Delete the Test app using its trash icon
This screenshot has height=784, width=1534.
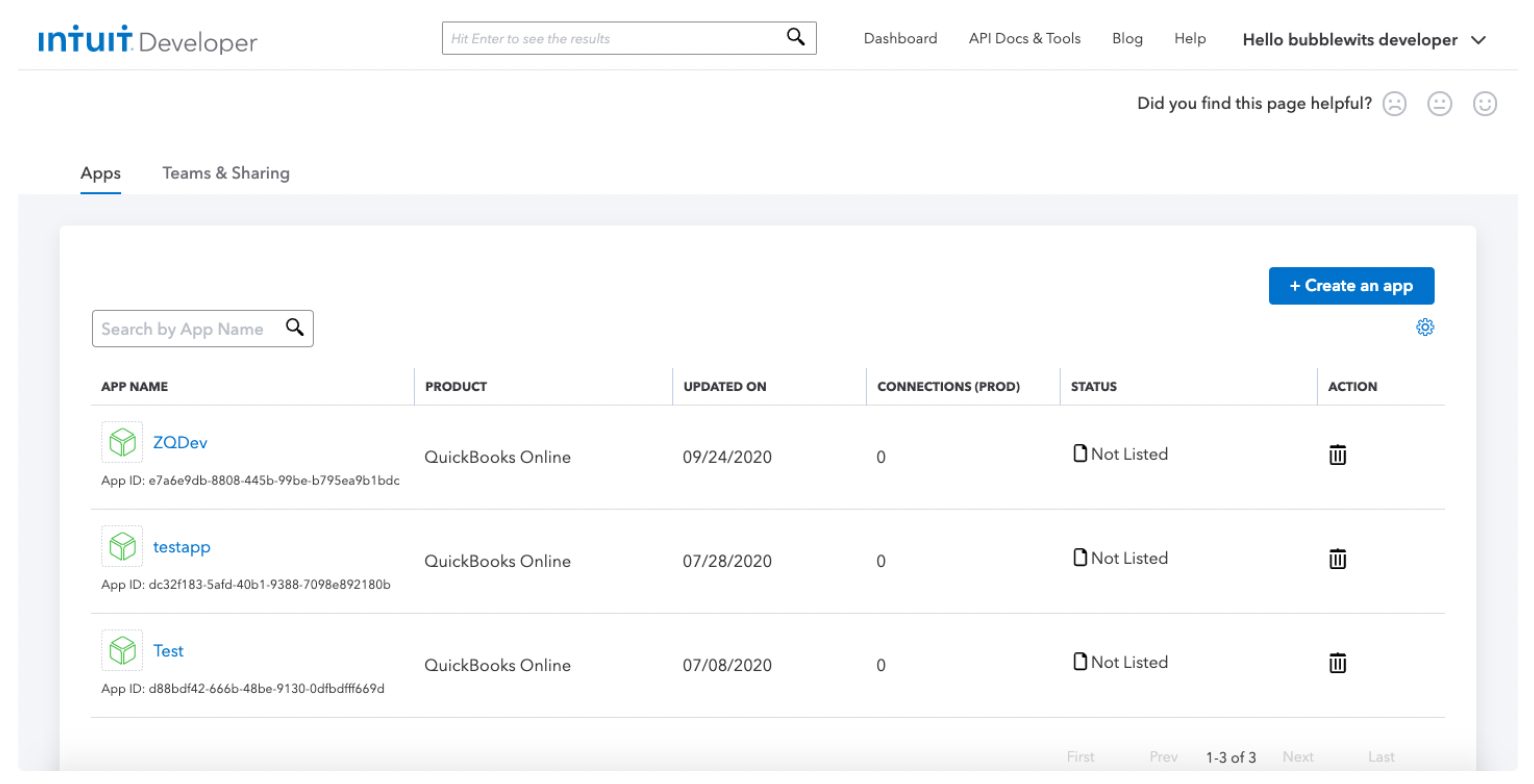(1337, 663)
